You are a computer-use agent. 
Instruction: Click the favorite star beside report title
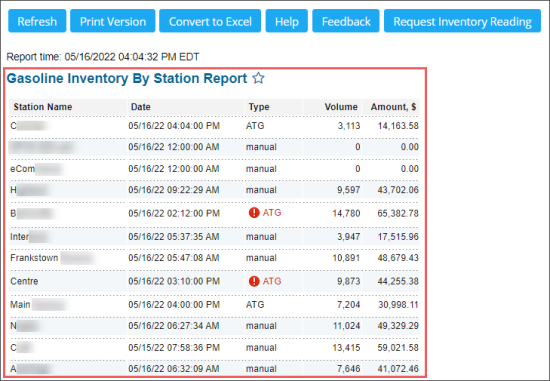click(259, 78)
